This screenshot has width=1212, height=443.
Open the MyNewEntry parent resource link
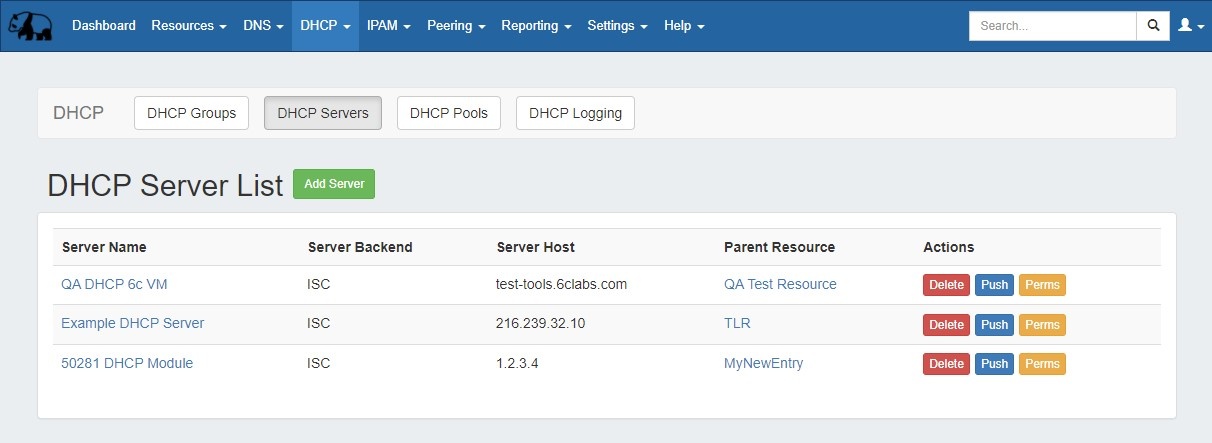(763, 363)
